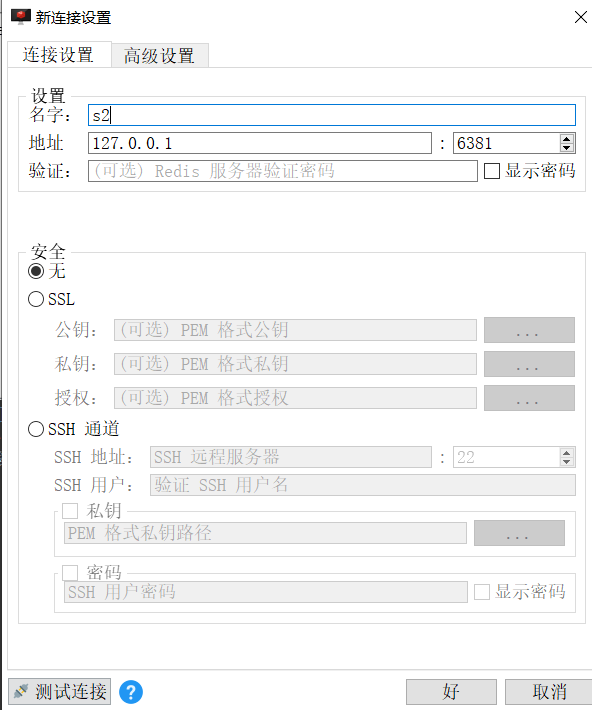
Task: Enable 显示密码 checkbox next to 验证 field
Action: pyautogui.click(x=492, y=171)
